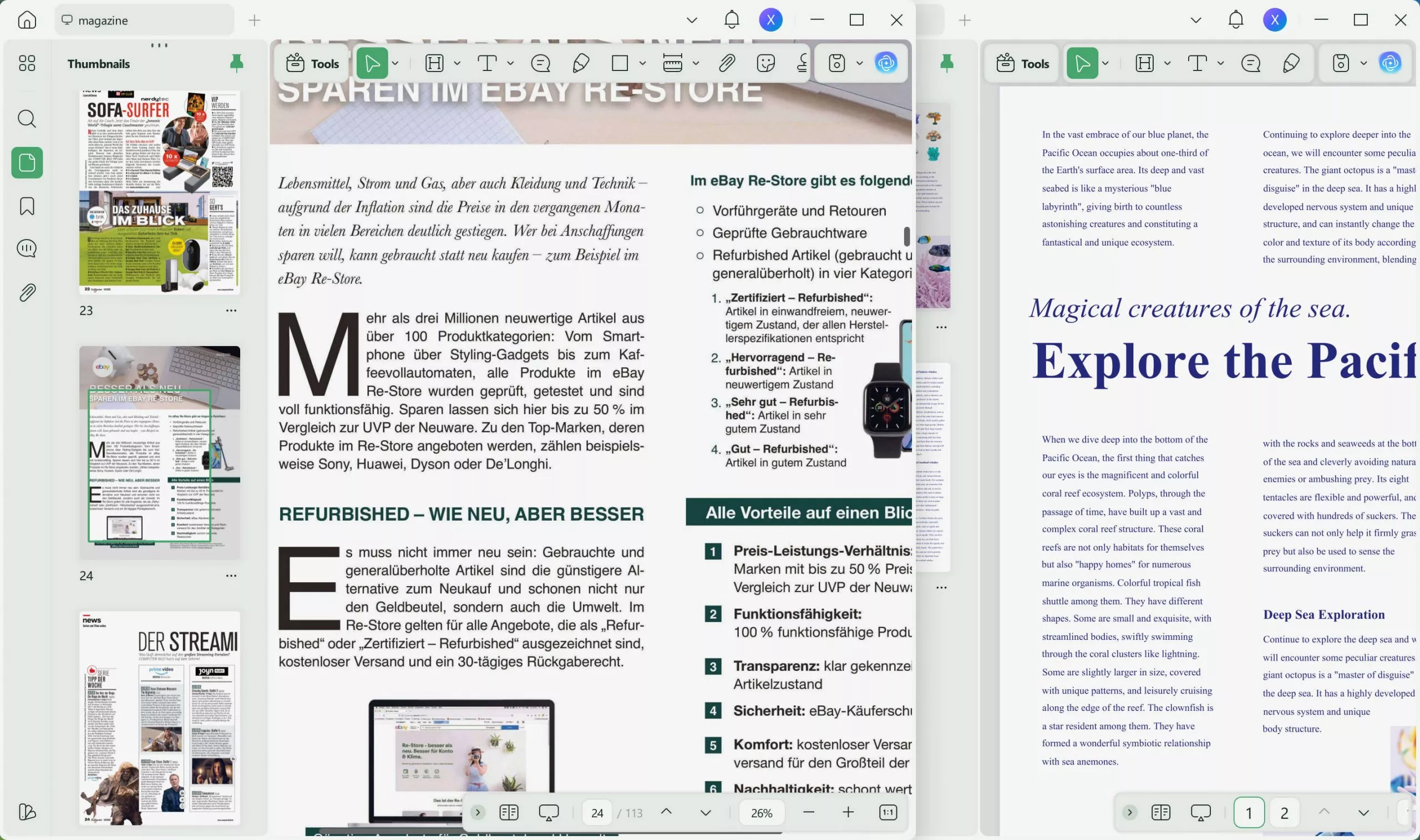Click the 26% zoom level control
This screenshot has height=840, width=1420.
[762, 812]
